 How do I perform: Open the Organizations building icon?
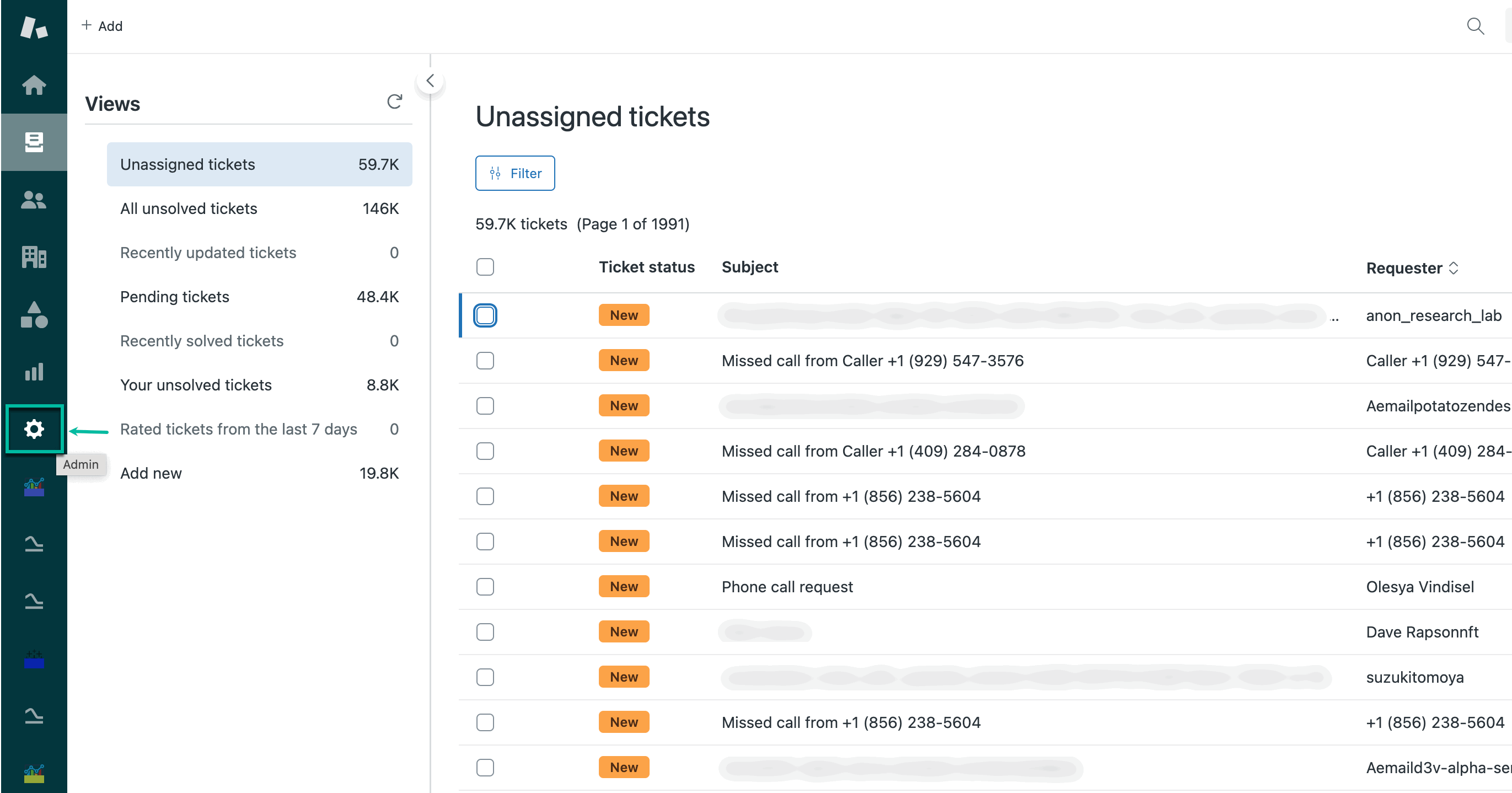tap(34, 256)
